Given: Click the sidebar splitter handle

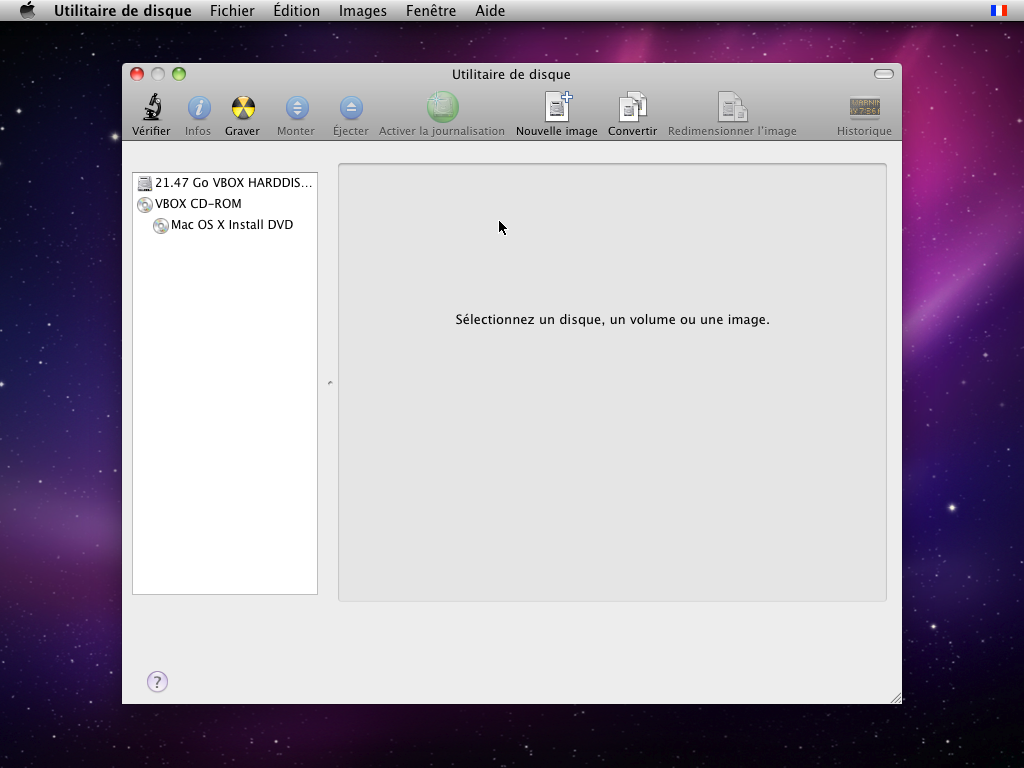Looking at the screenshot, I should (x=329, y=382).
